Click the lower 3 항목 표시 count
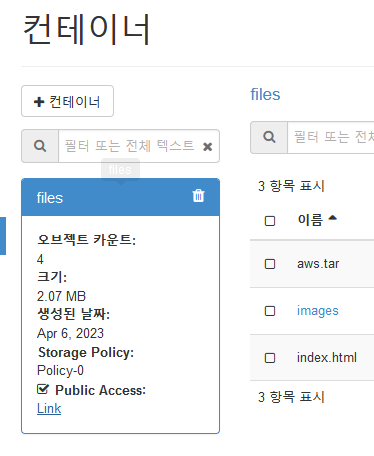This screenshot has height=456, width=374. (291, 397)
